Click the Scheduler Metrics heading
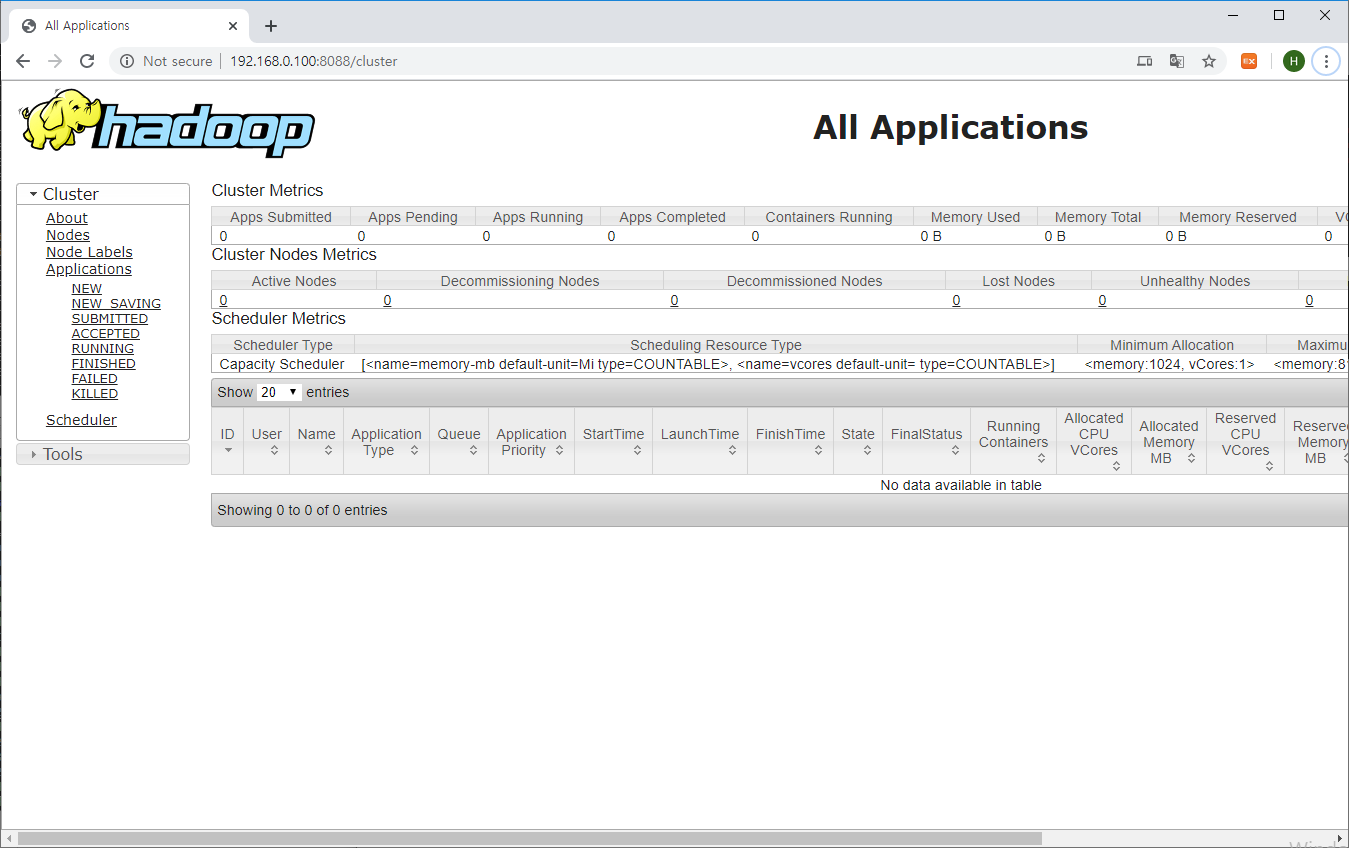 [x=279, y=318]
